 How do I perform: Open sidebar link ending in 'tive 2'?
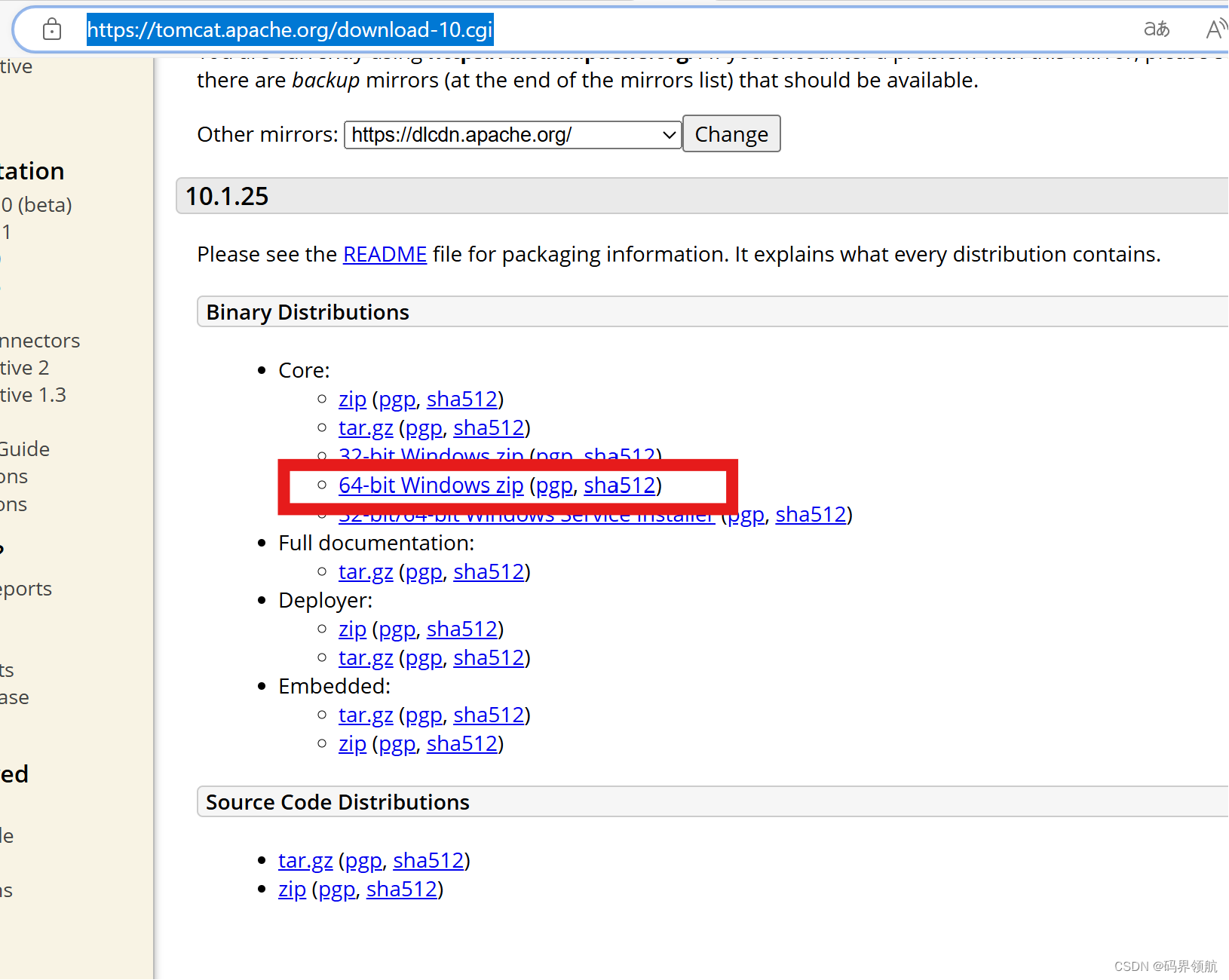point(25,368)
